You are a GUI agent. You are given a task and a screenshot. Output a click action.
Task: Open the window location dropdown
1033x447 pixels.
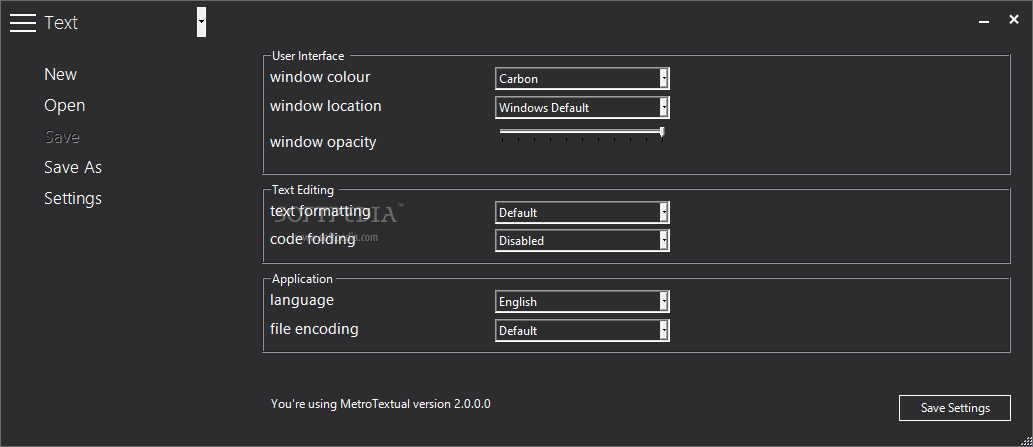tap(582, 107)
